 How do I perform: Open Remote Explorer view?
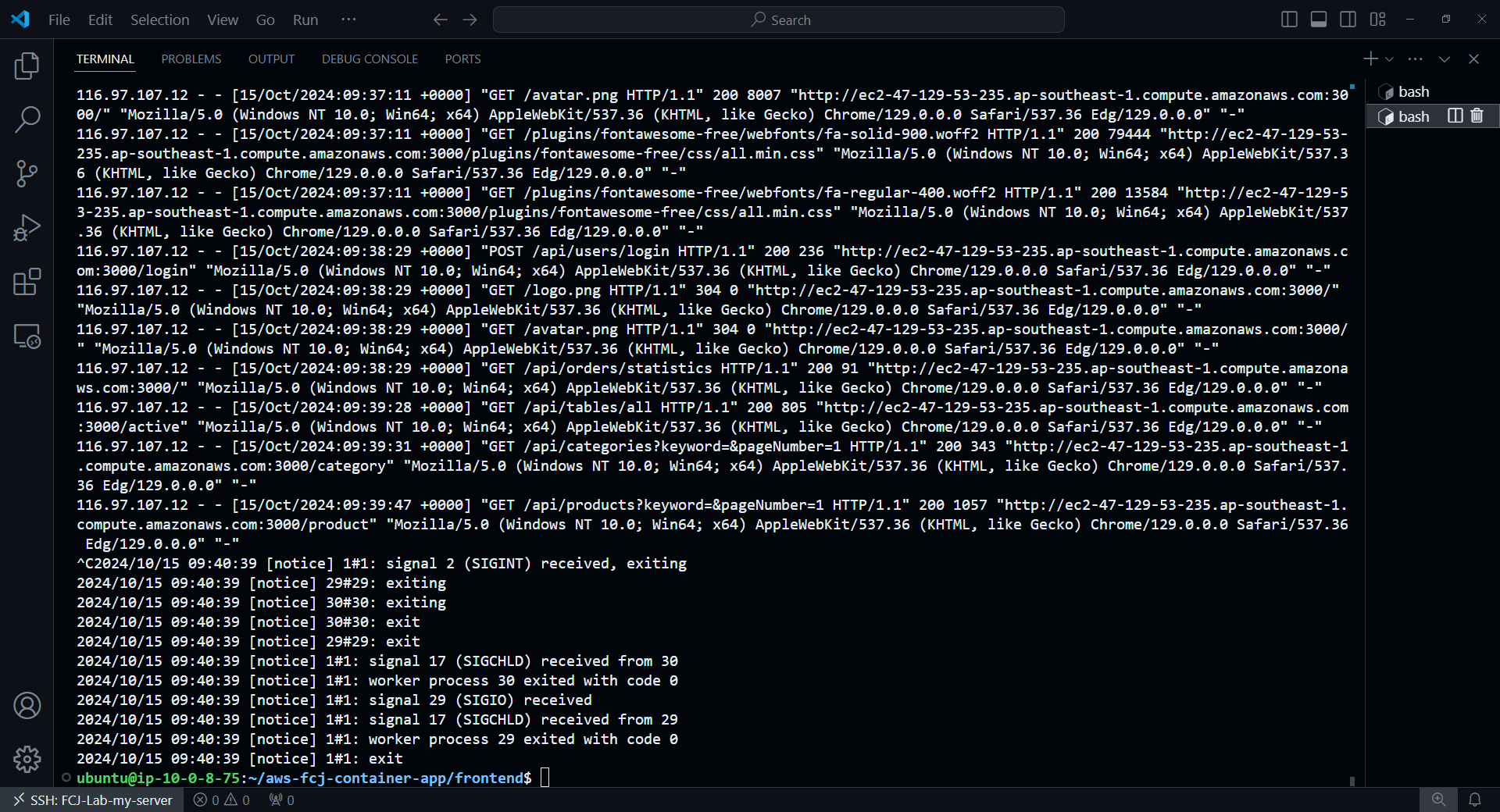(x=27, y=337)
